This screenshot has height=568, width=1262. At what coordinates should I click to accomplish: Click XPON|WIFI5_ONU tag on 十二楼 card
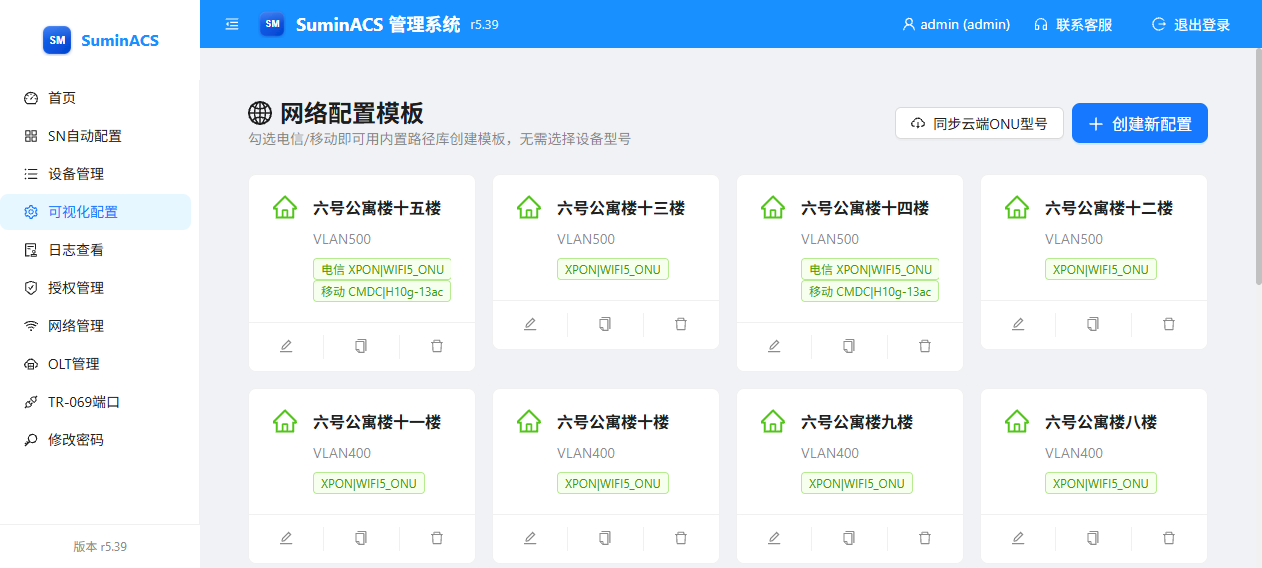(x=1101, y=269)
